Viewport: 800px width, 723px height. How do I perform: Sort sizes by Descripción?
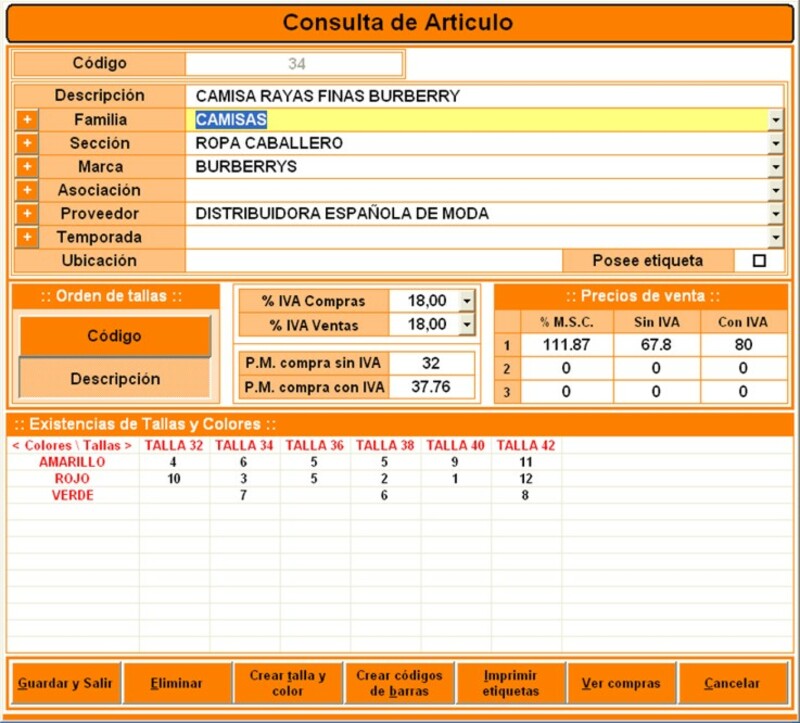[x=114, y=379]
